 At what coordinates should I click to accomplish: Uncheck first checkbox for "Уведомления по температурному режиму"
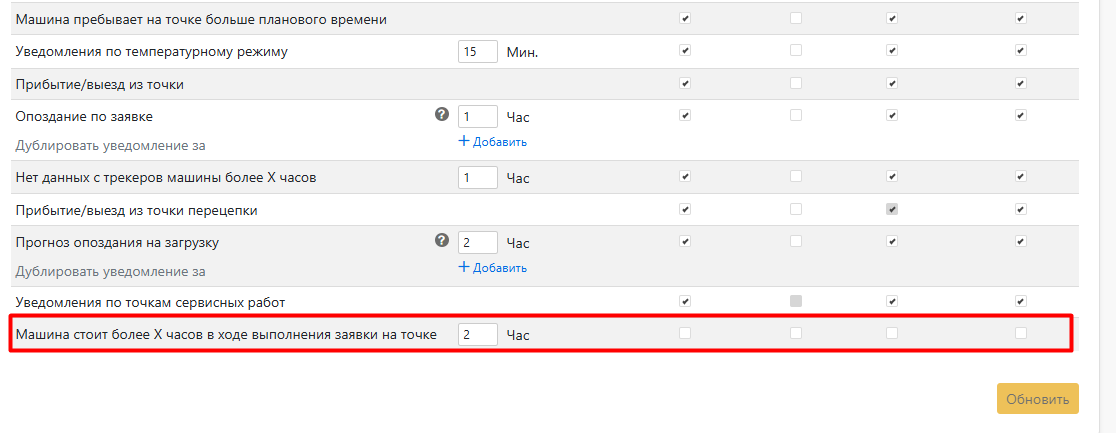685,50
